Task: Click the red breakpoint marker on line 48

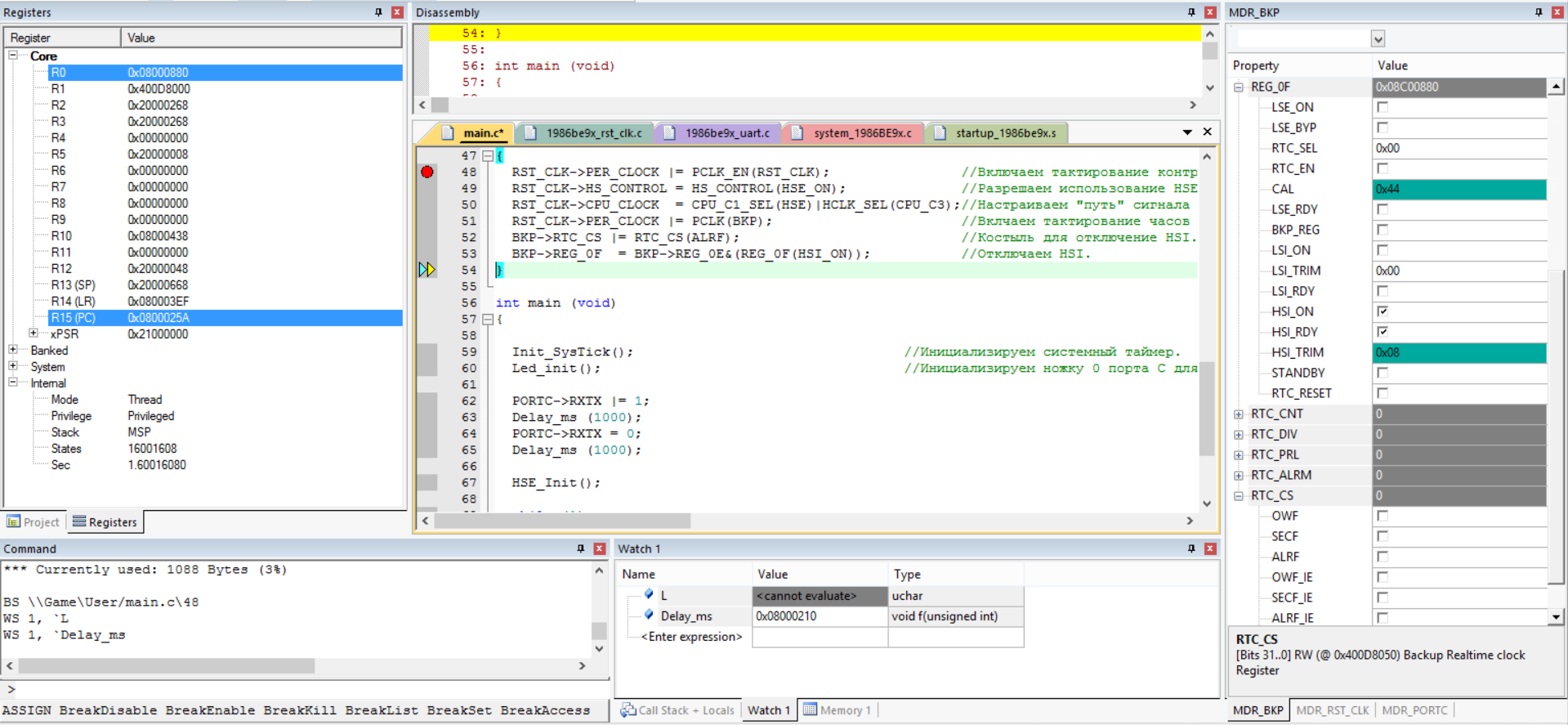Action: 427,172
